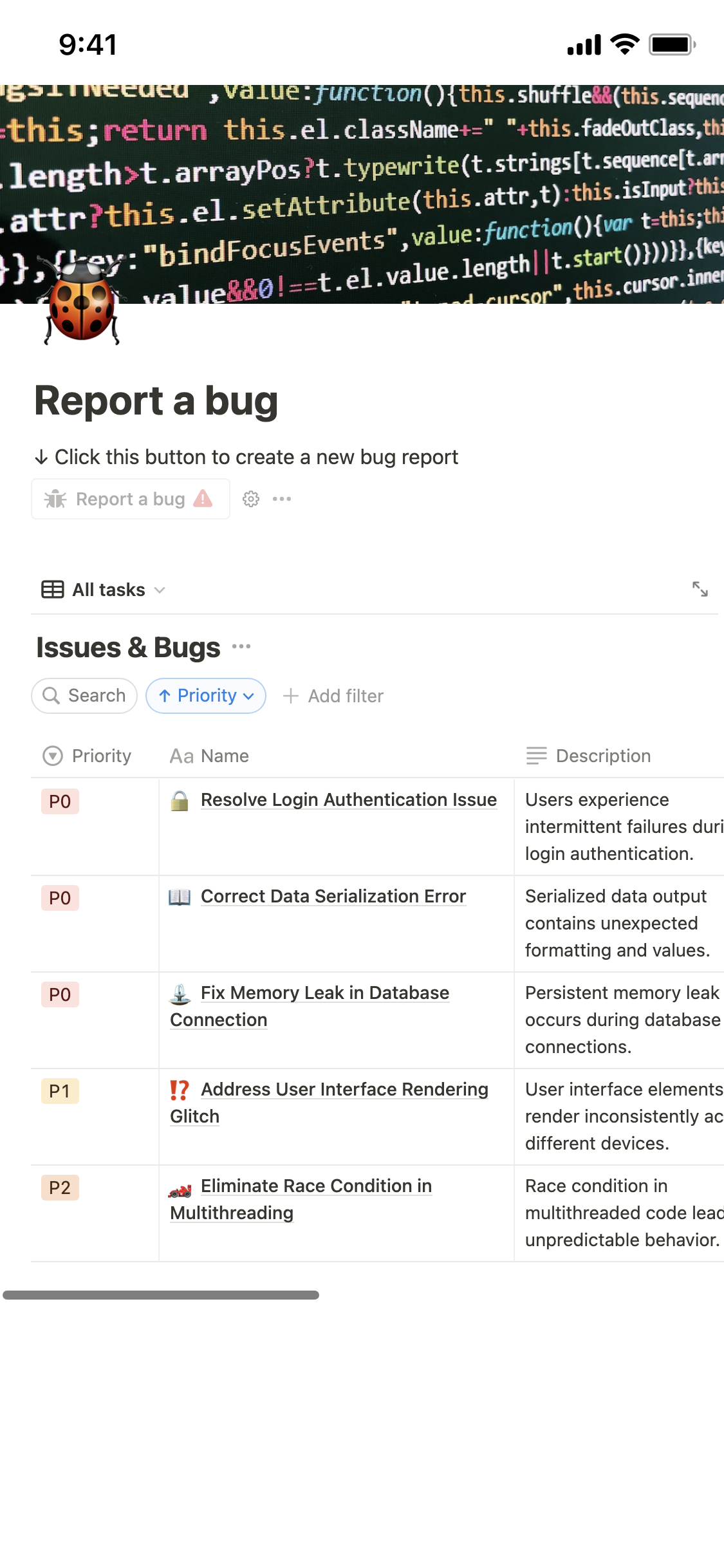
Task: Click the lock icon beside Resolve Login
Action: (180, 800)
